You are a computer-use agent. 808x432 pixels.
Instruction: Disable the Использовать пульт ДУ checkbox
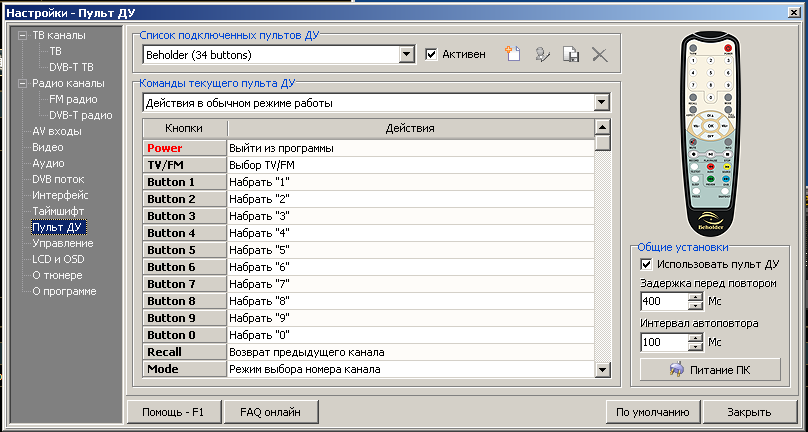click(646, 265)
